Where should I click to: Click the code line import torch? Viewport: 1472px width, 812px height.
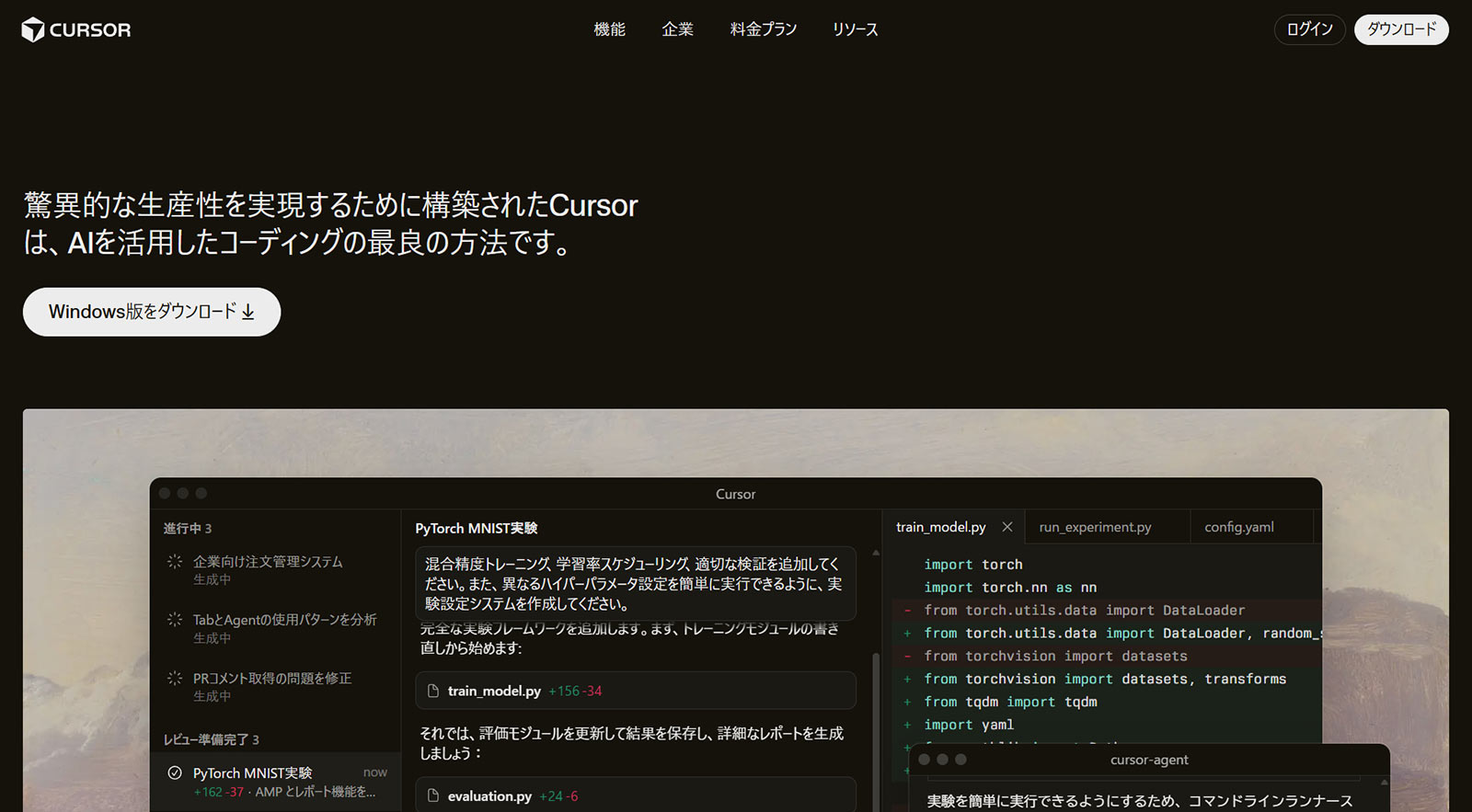[x=973, y=565]
